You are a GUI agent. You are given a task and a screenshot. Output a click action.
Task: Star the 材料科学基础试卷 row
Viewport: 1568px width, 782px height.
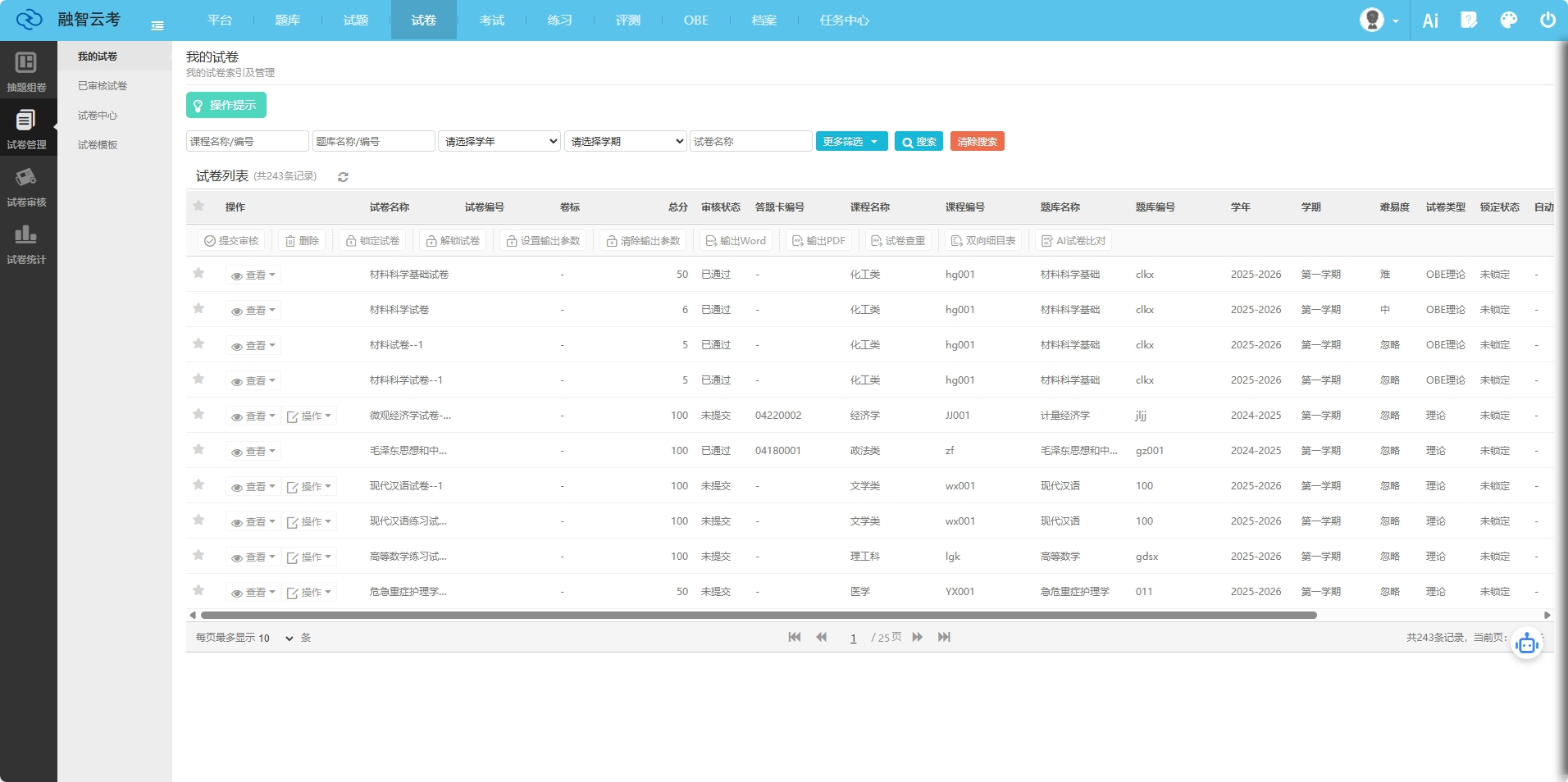click(198, 274)
